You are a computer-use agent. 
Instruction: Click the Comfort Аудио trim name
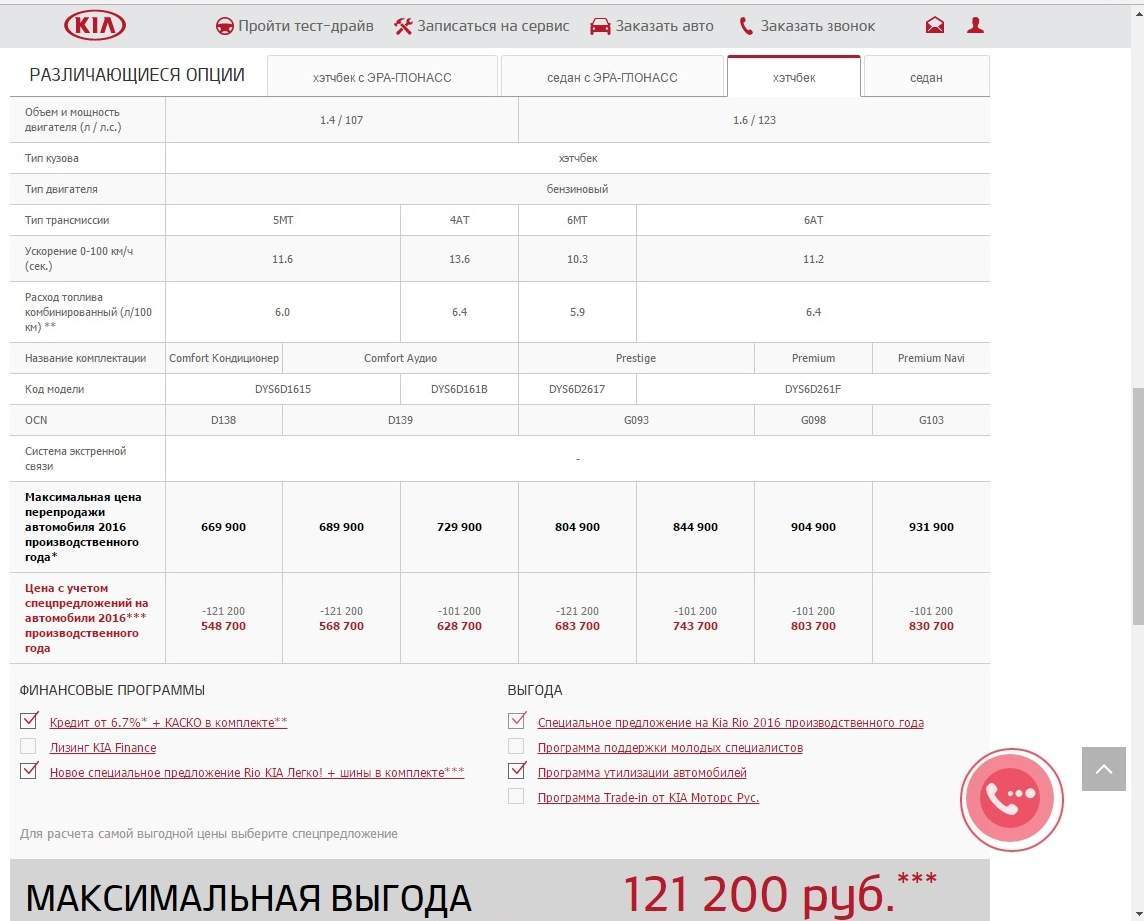tap(401, 358)
